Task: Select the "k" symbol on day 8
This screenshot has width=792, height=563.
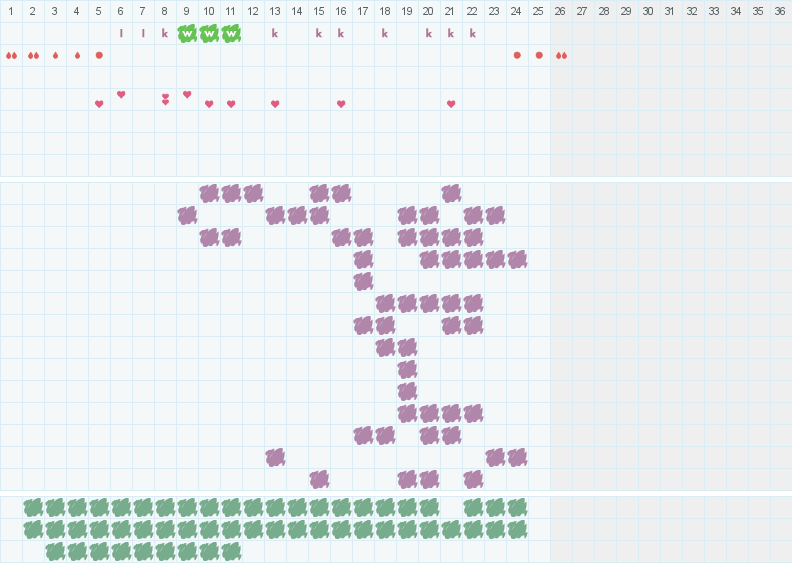Action: (165, 33)
